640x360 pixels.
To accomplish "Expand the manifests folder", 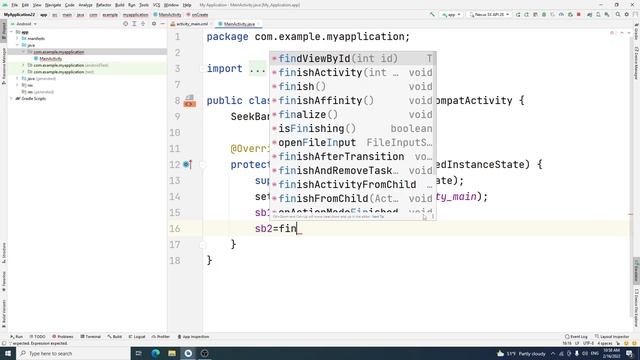I will tap(18, 38).
